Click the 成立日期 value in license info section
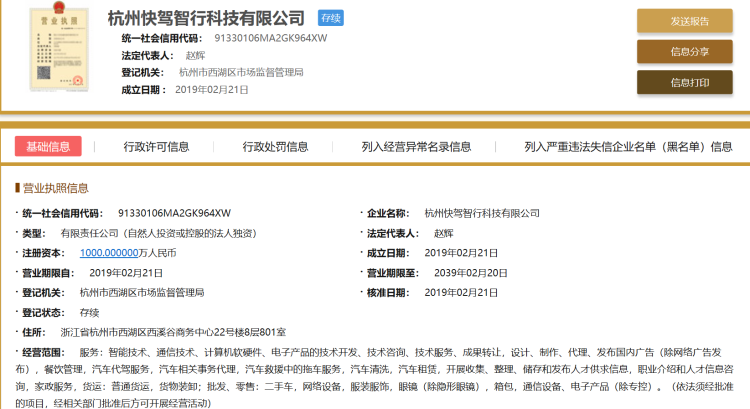750x409 pixels. [x=461, y=253]
